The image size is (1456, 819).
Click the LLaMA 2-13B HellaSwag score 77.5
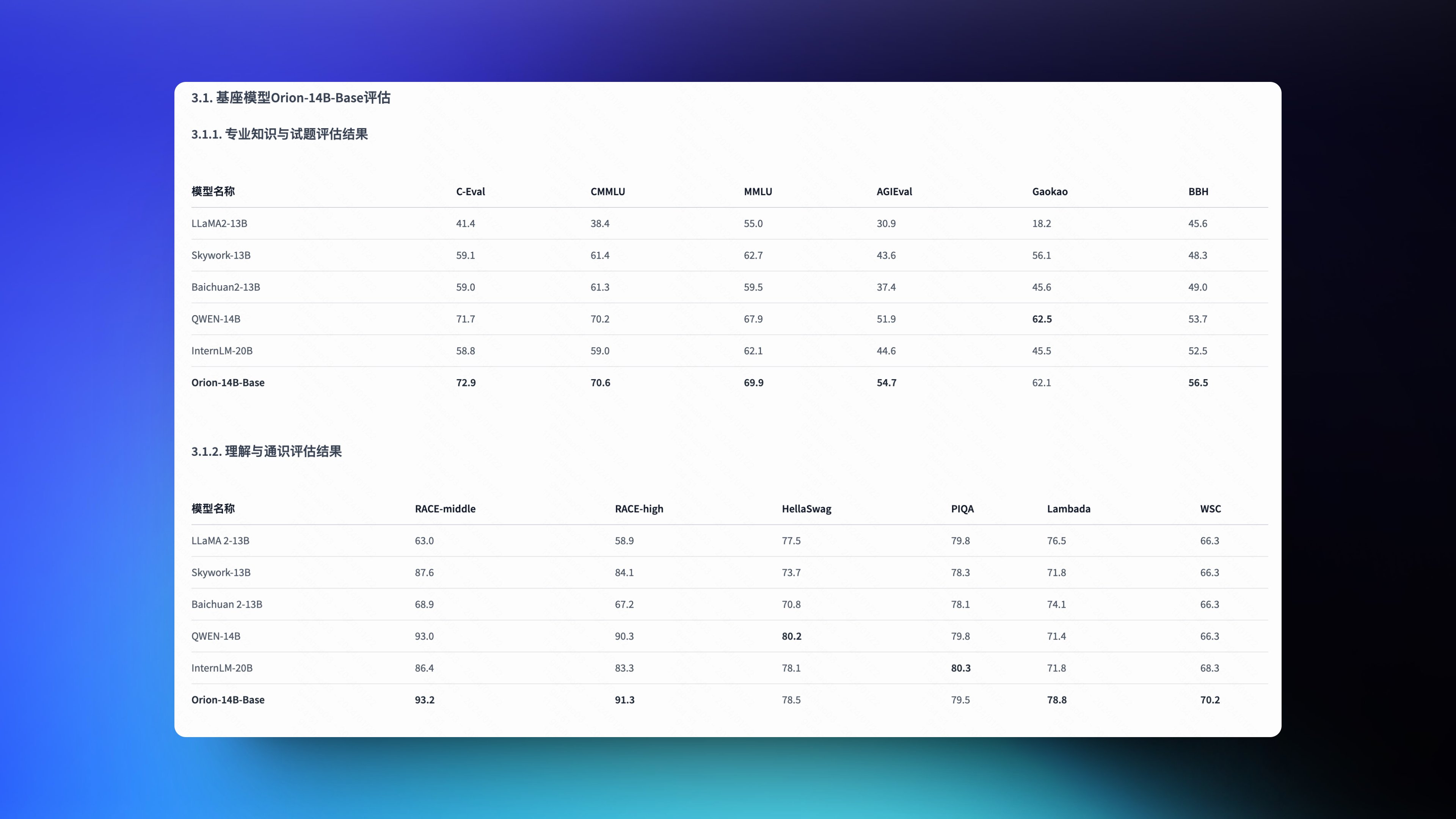pyautogui.click(x=791, y=541)
